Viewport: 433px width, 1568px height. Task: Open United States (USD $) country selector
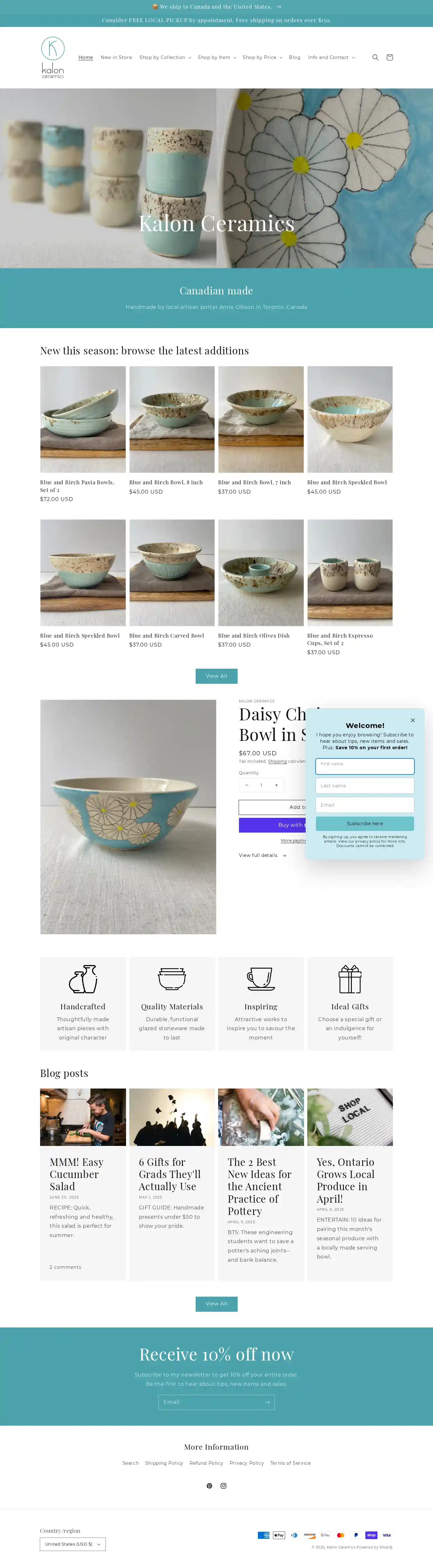(72, 1544)
